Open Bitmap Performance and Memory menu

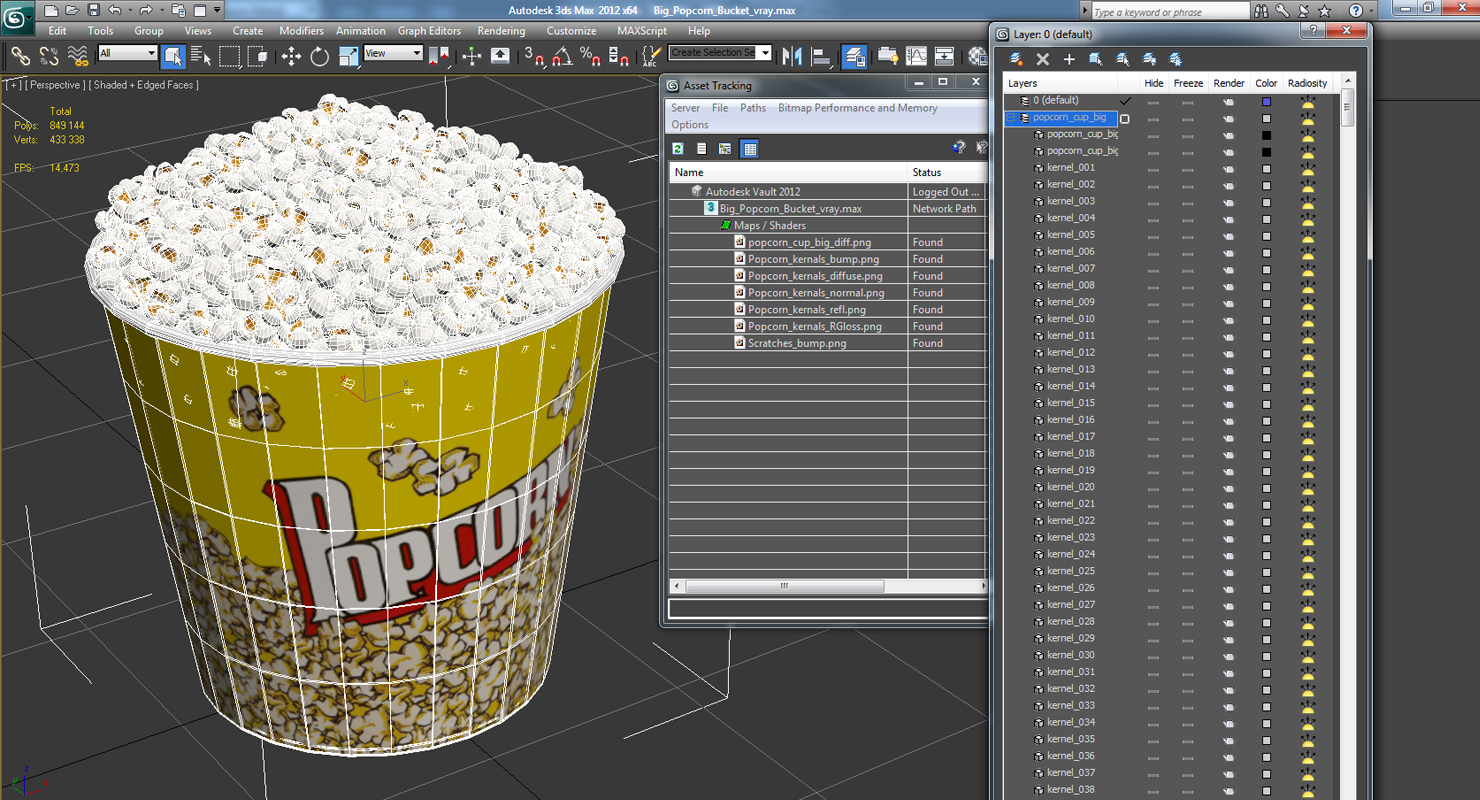[858, 108]
